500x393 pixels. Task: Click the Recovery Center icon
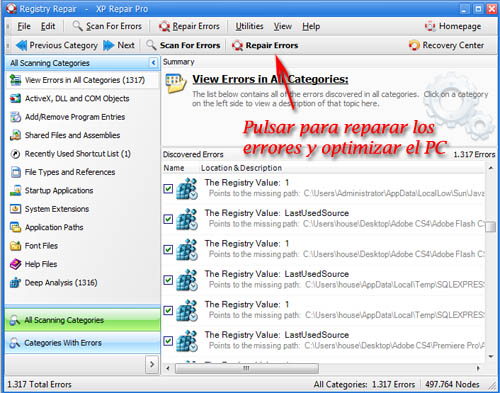coord(414,45)
